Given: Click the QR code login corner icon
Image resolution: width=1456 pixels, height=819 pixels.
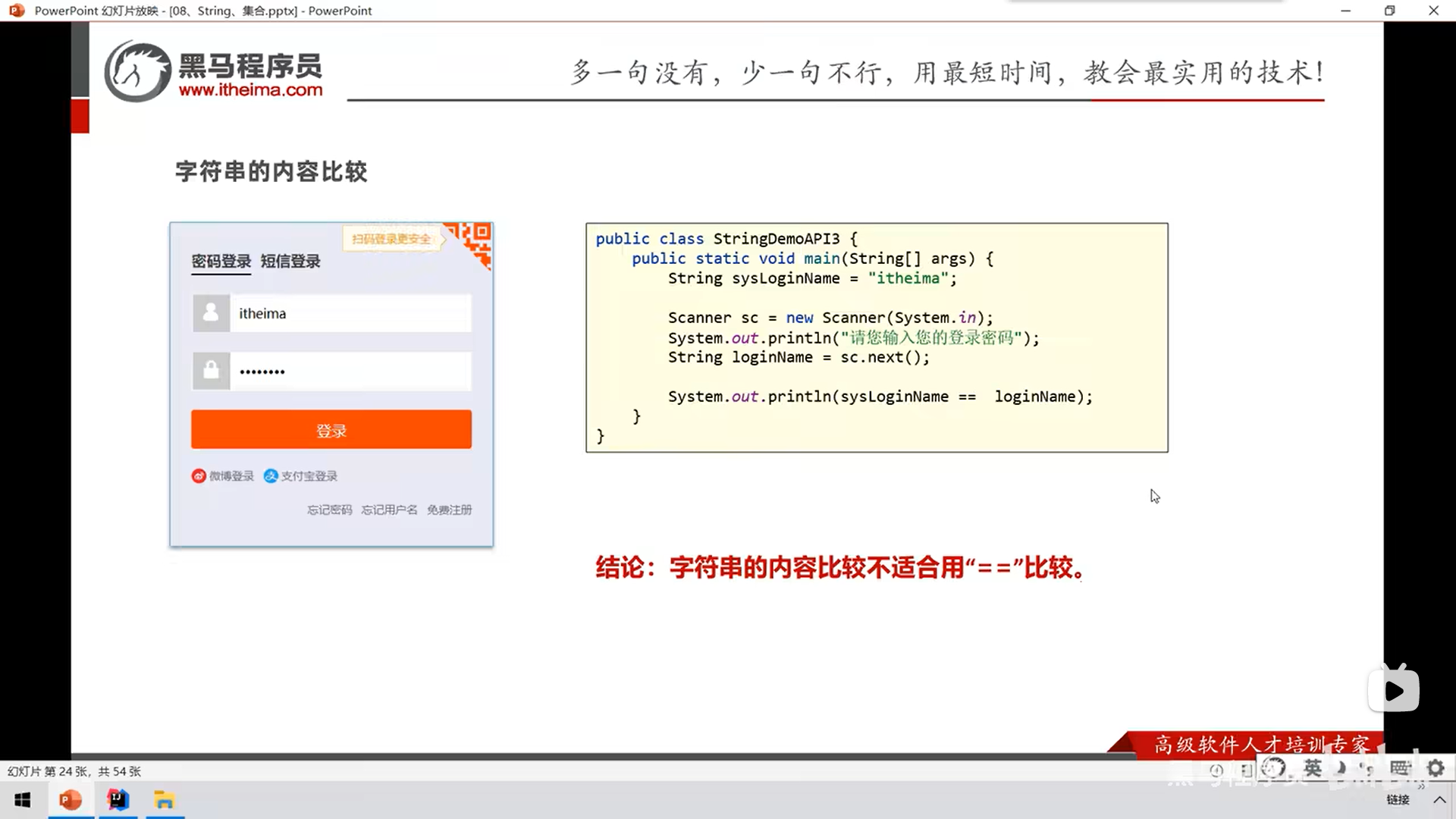Looking at the screenshot, I should [x=475, y=240].
